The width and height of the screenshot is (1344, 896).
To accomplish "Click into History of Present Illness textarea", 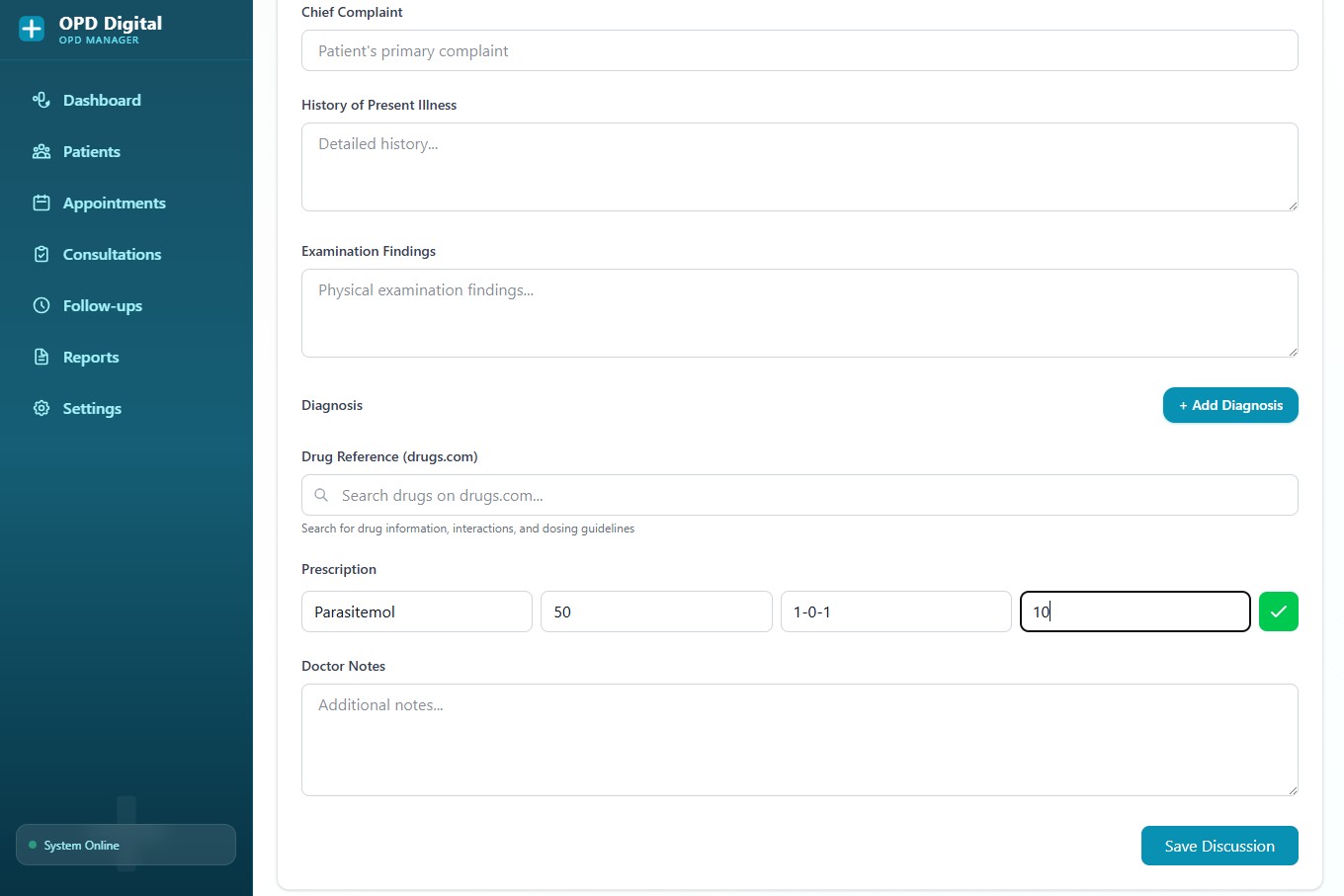I will [x=798, y=167].
